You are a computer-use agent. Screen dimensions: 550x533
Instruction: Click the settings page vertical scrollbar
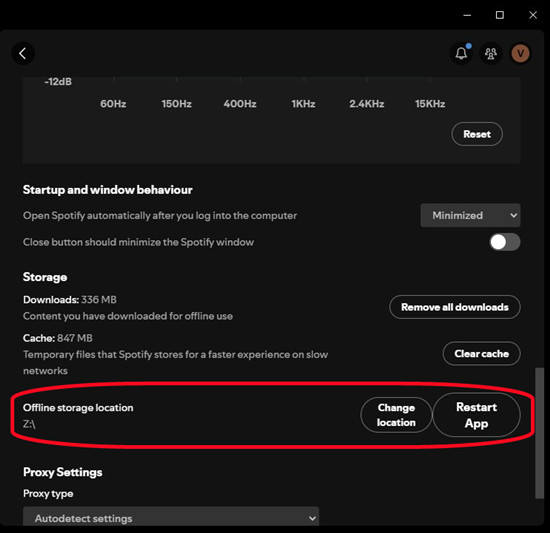coord(539,433)
